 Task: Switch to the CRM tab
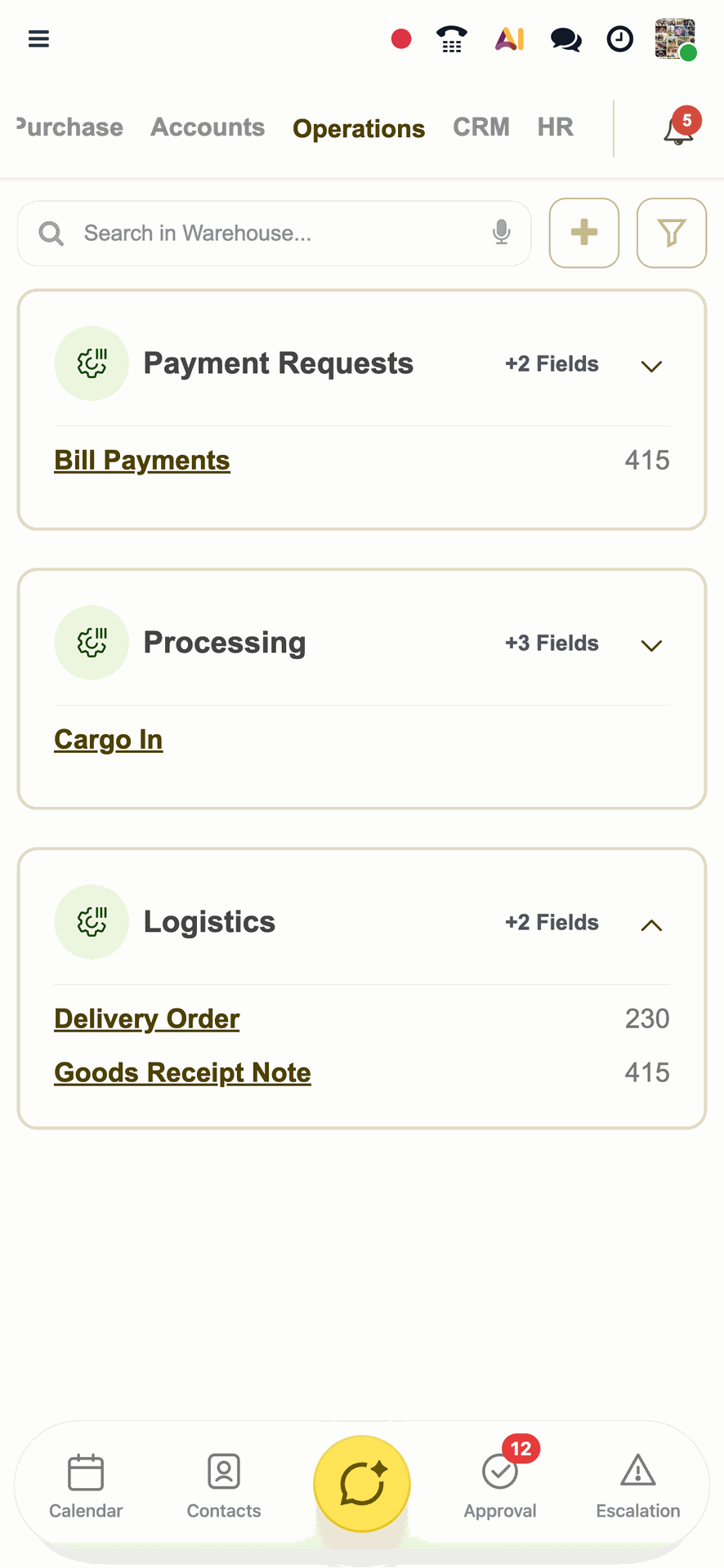(481, 127)
